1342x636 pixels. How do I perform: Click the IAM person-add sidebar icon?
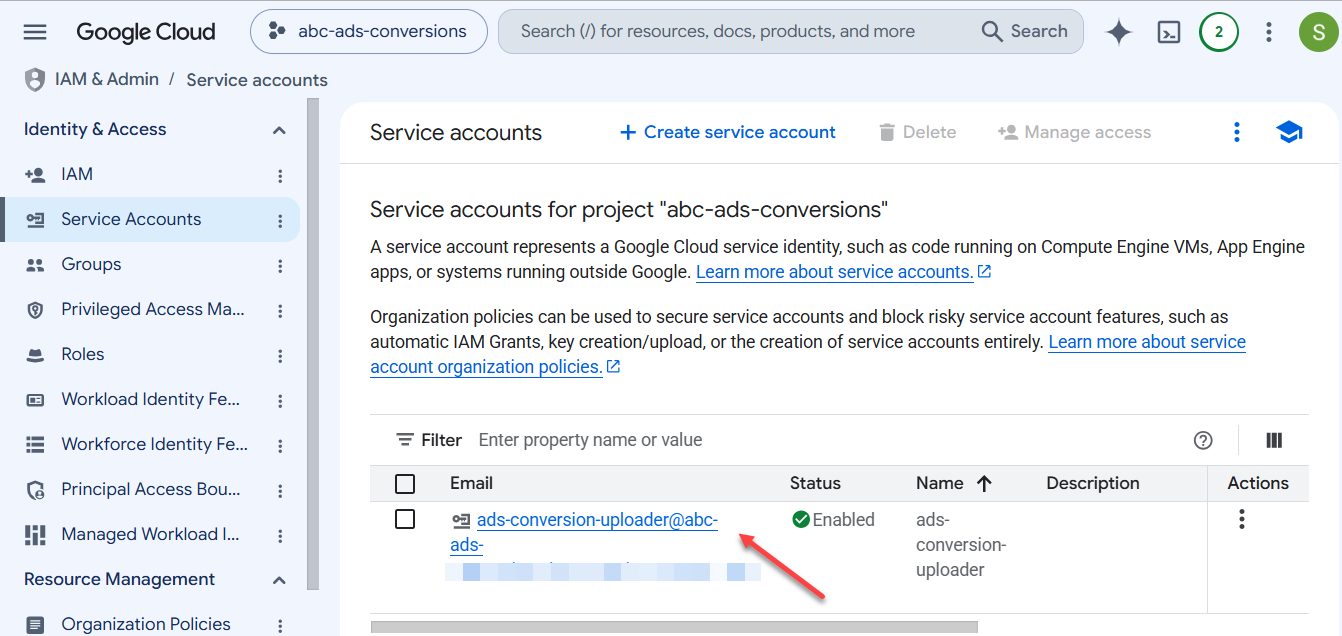pyautogui.click(x=35, y=175)
